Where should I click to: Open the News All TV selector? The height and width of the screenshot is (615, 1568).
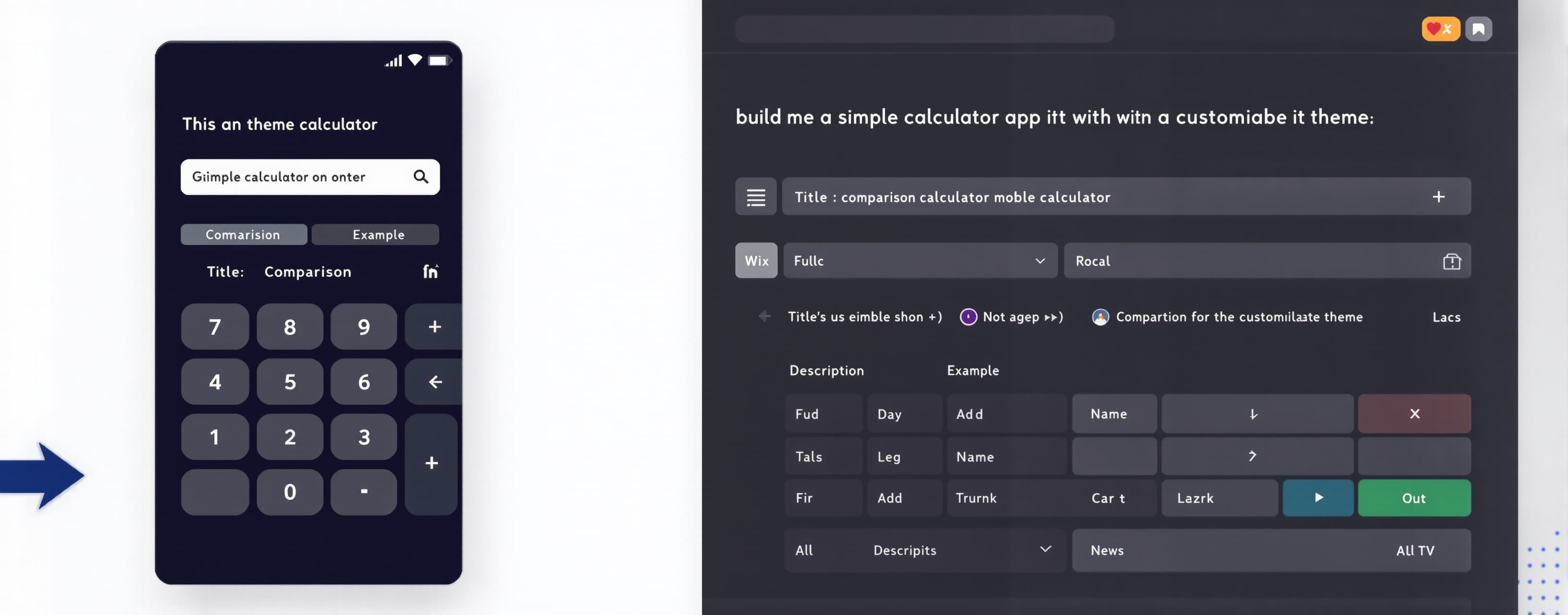click(1270, 550)
